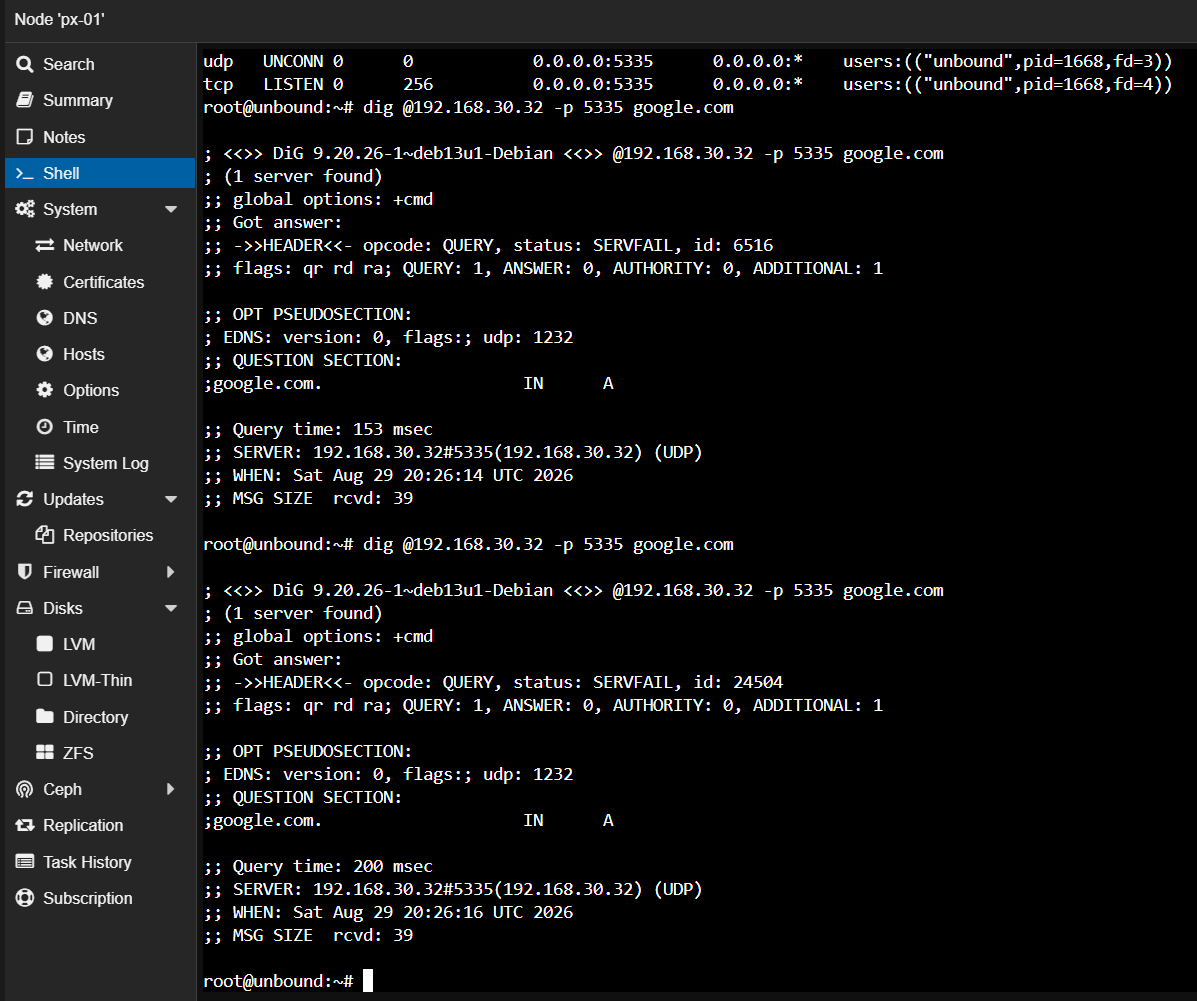The width and height of the screenshot is (1197, 1001).
Task: Open the ZFS entry
Action: (100, 752)
